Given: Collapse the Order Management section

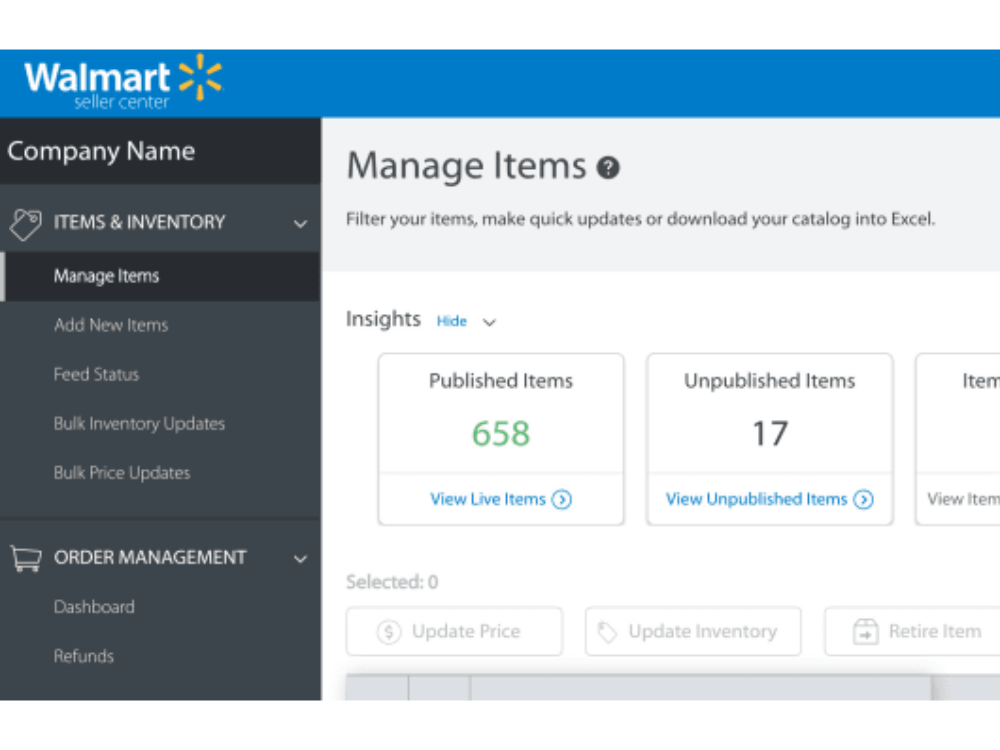Looking at the screenshot, I should click(300, 559).
